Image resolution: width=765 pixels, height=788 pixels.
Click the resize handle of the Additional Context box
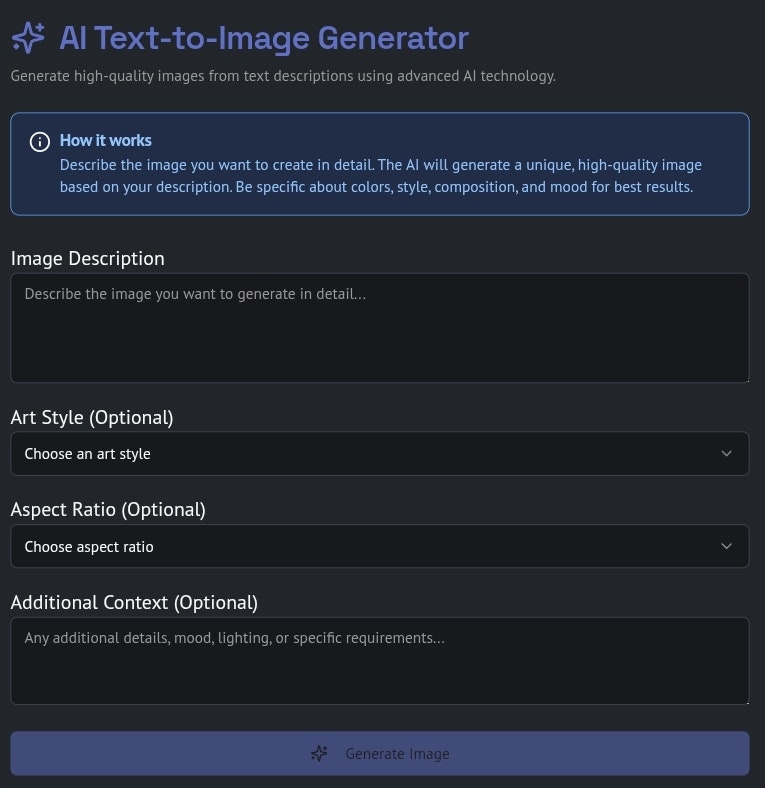(744, 699)
